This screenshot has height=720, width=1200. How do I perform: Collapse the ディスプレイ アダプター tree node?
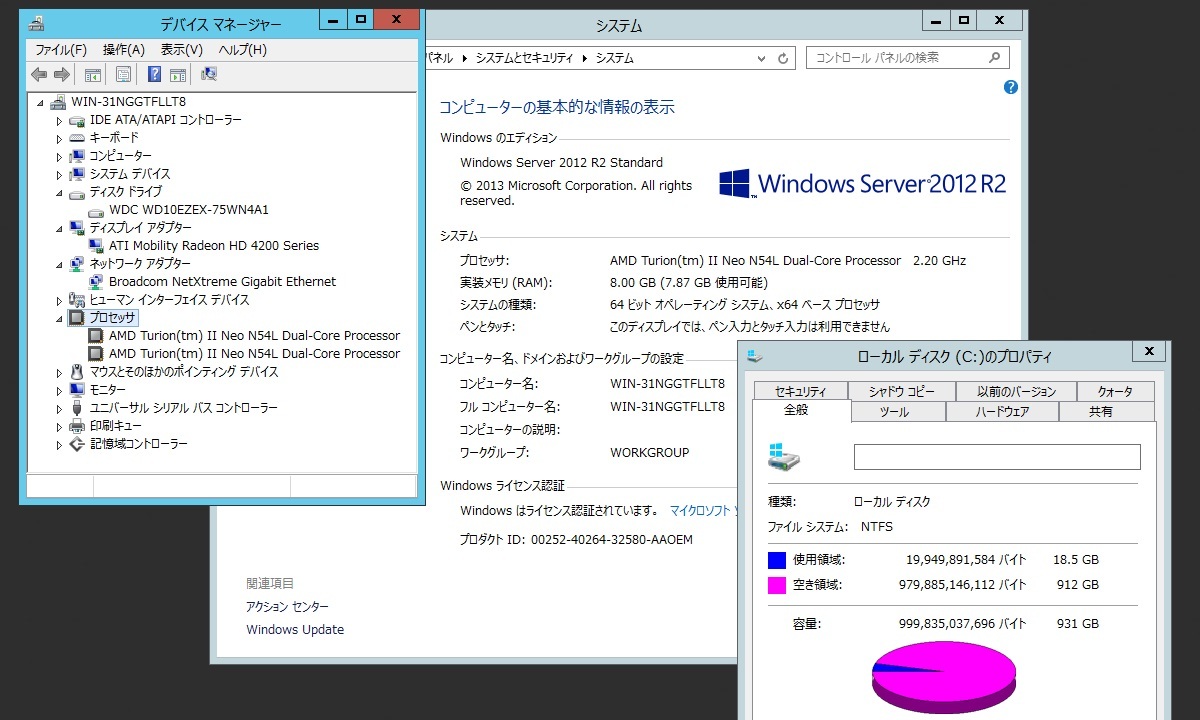[59, 228]
